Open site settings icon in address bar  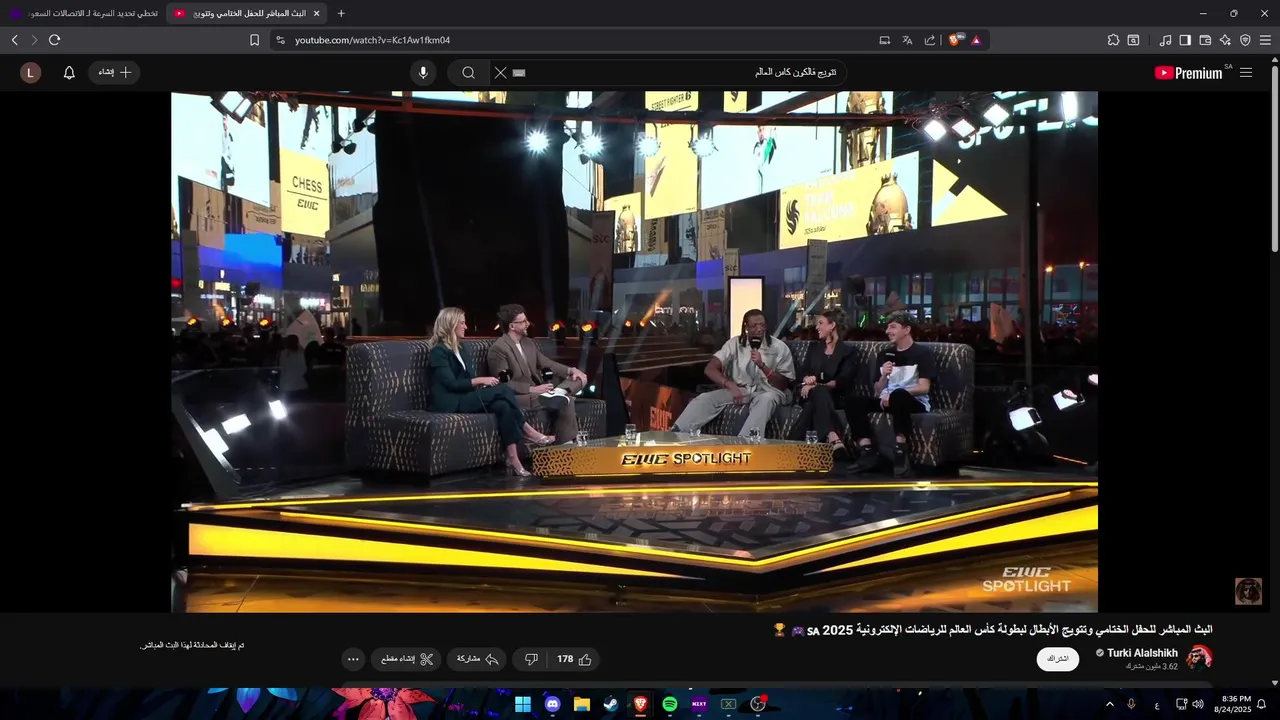(x=280, y=40)
